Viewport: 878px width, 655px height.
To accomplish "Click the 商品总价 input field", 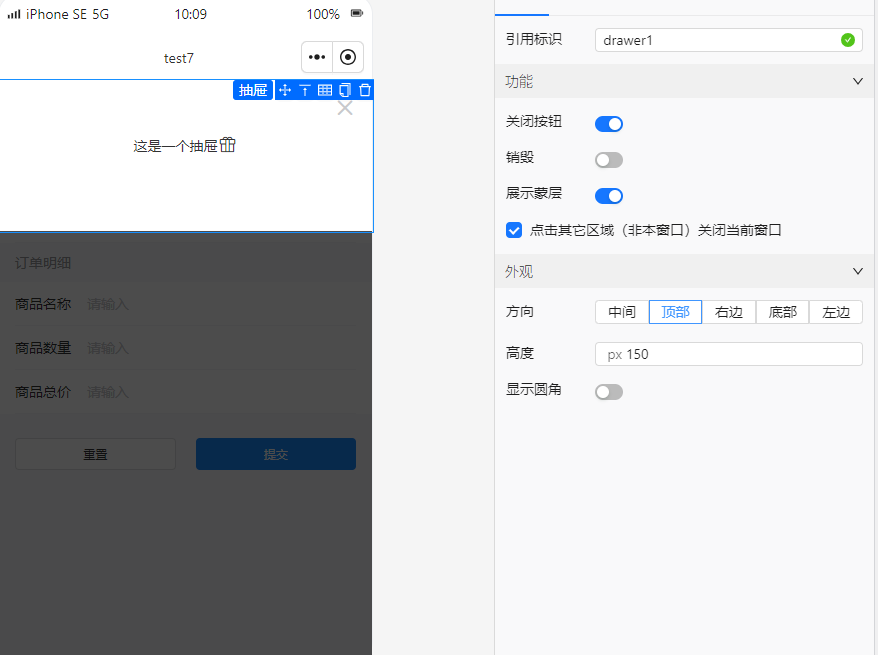I will pos(221,392).
